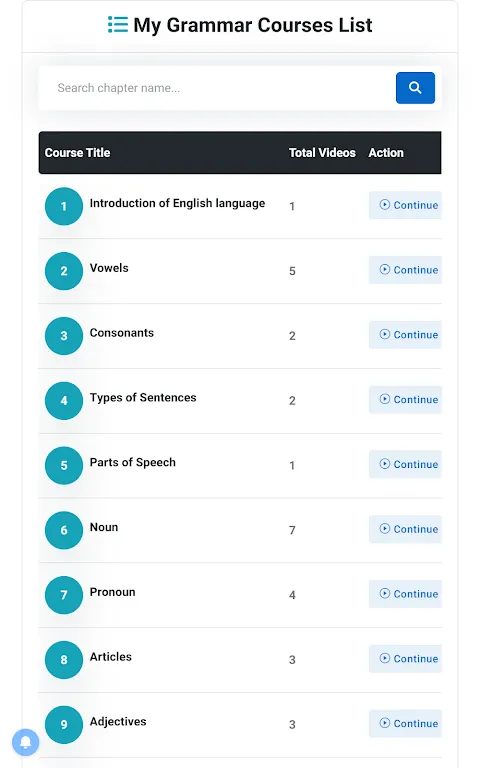Click the number 9 Adjectives badge
The width and height of the screenshot is (480, 768).
coord(64,725)
